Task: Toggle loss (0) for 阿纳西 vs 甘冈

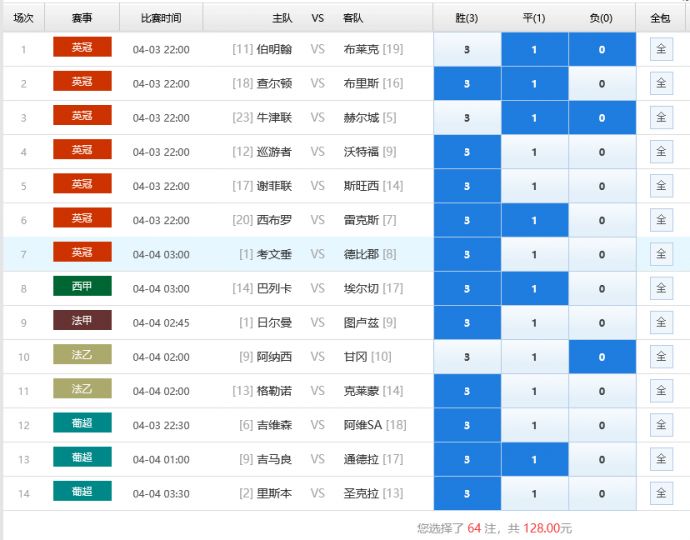Action: [x=601, y=357]
